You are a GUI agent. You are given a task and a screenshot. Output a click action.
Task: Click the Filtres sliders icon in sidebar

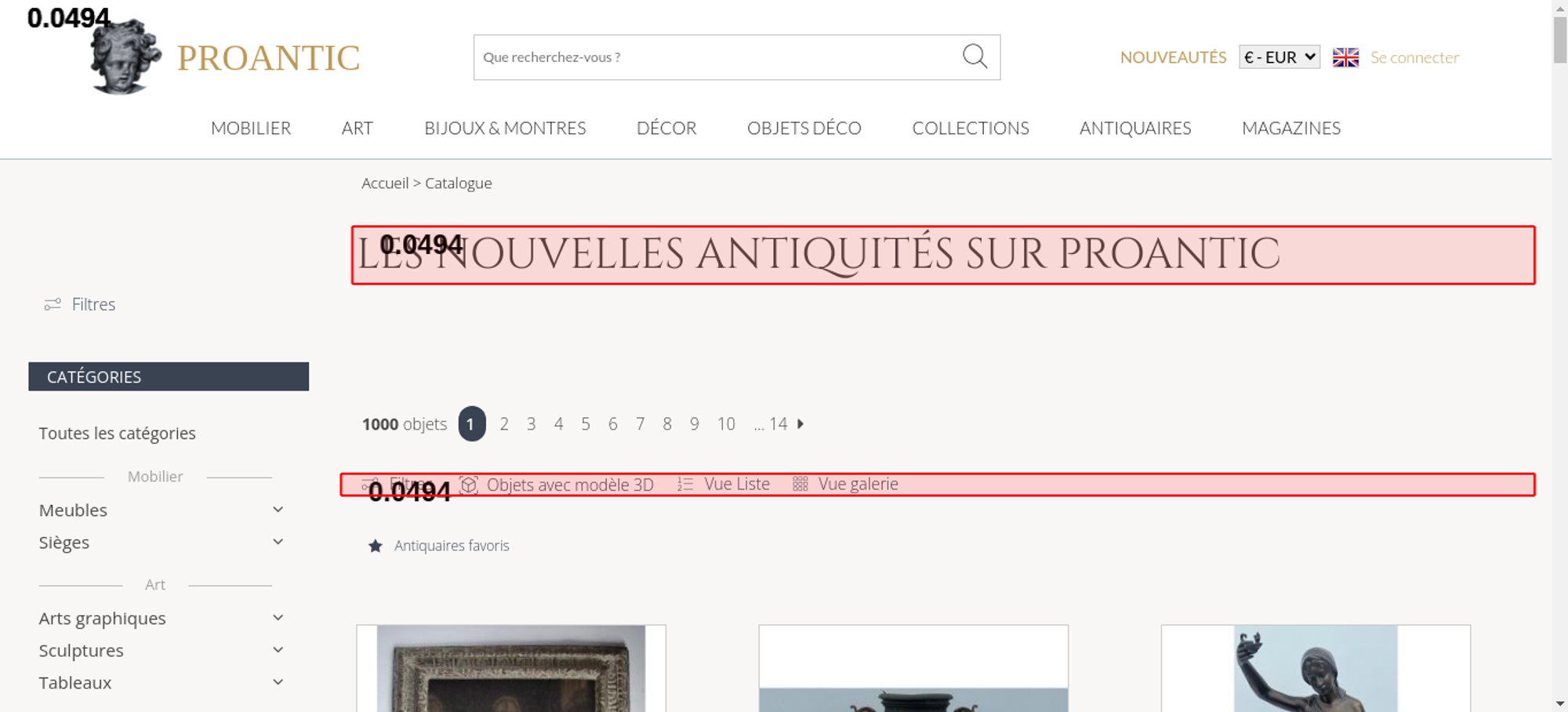[53, 304]
